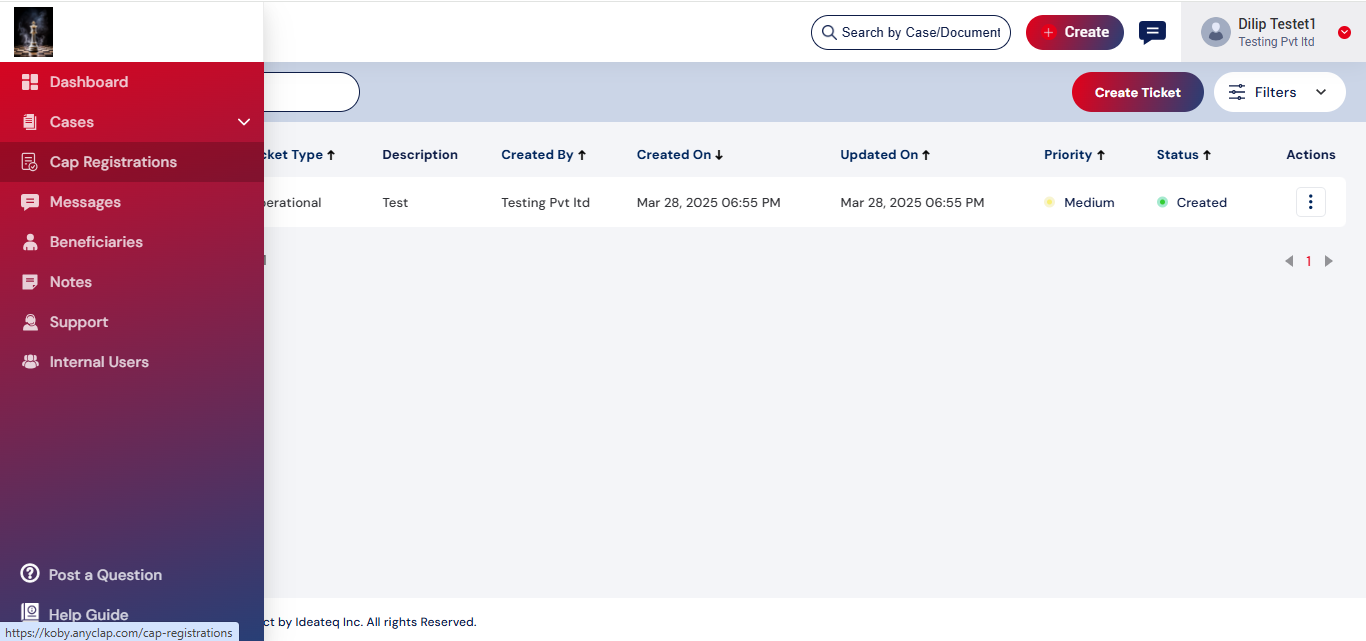Screen dimensions: 1366x641
Task: Click the Created status value
Action: point(1201,202)
